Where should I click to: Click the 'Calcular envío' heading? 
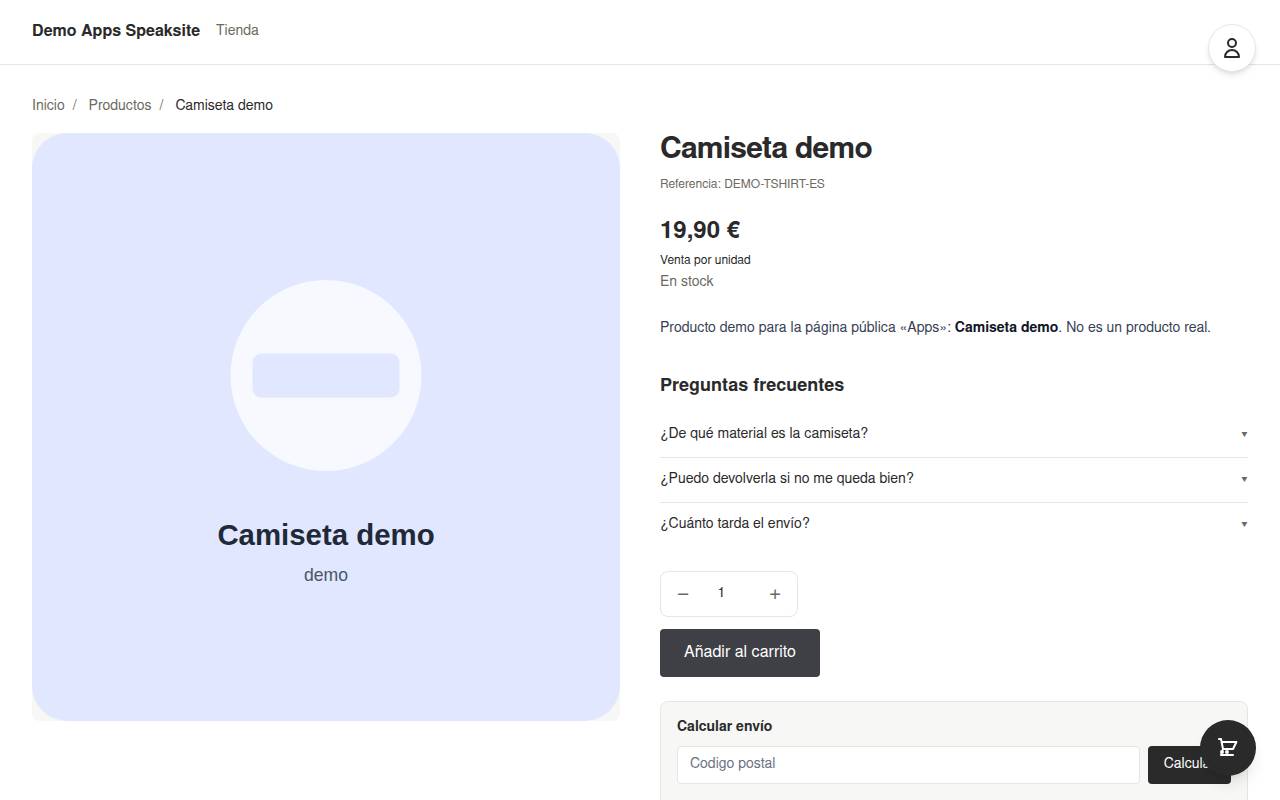point(725,726)
